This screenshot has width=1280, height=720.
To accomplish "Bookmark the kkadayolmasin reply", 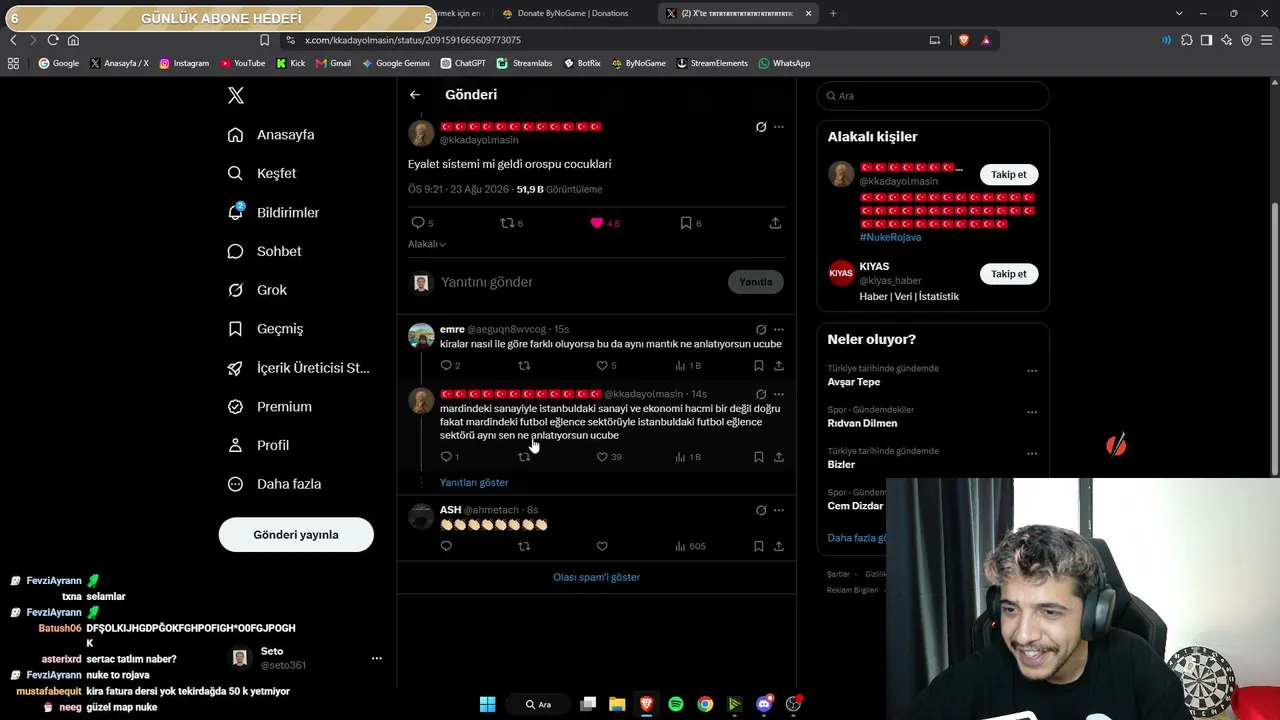I will click(759, 457).
